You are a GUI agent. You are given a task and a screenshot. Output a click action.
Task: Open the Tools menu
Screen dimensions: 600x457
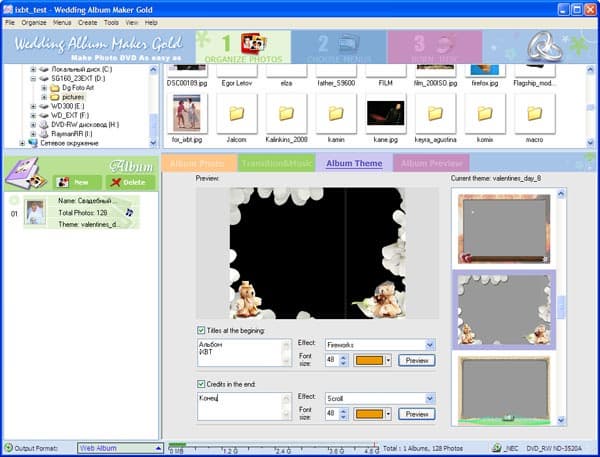[111, 23]
